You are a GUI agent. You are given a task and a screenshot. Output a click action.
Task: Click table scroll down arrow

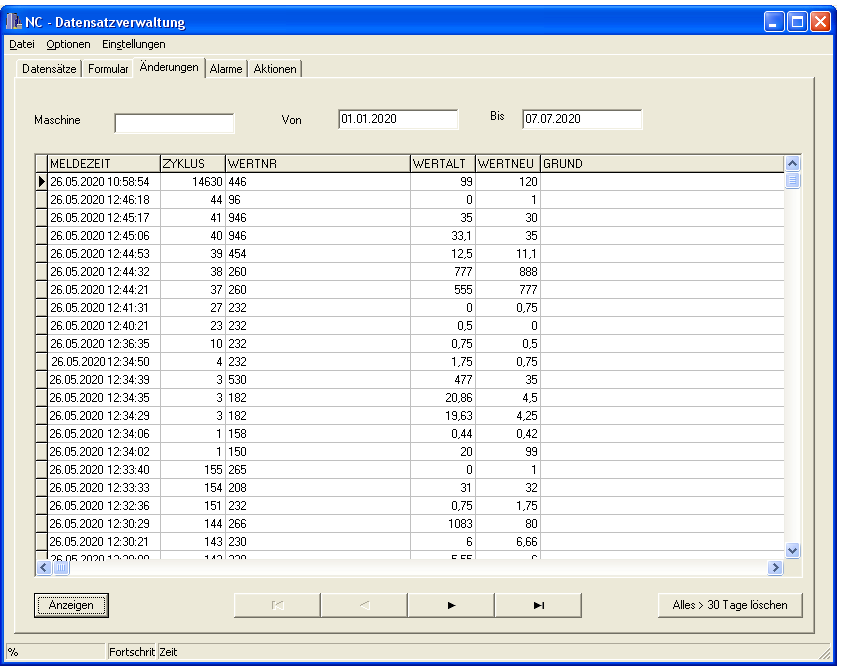(x=792, y=550)
